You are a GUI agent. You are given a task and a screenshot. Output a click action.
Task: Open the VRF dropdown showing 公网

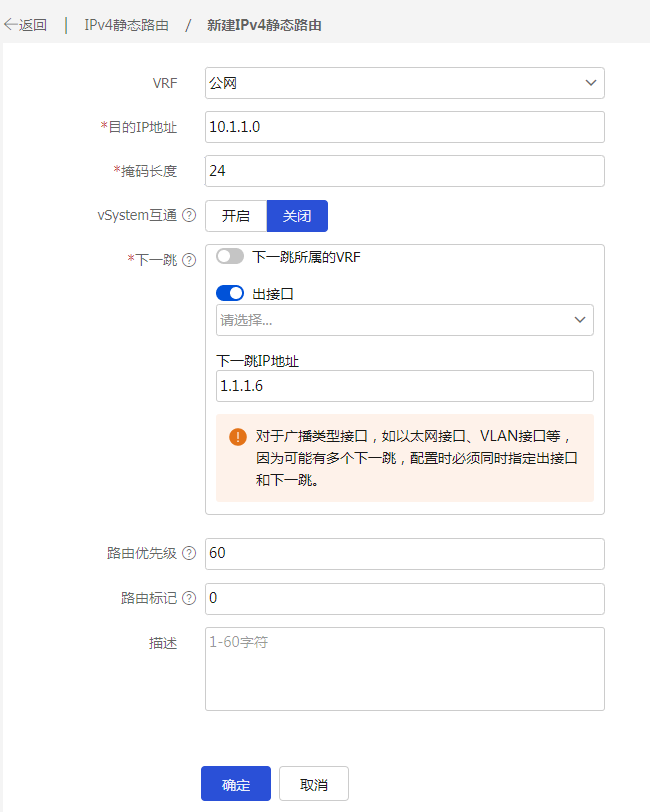404,83
